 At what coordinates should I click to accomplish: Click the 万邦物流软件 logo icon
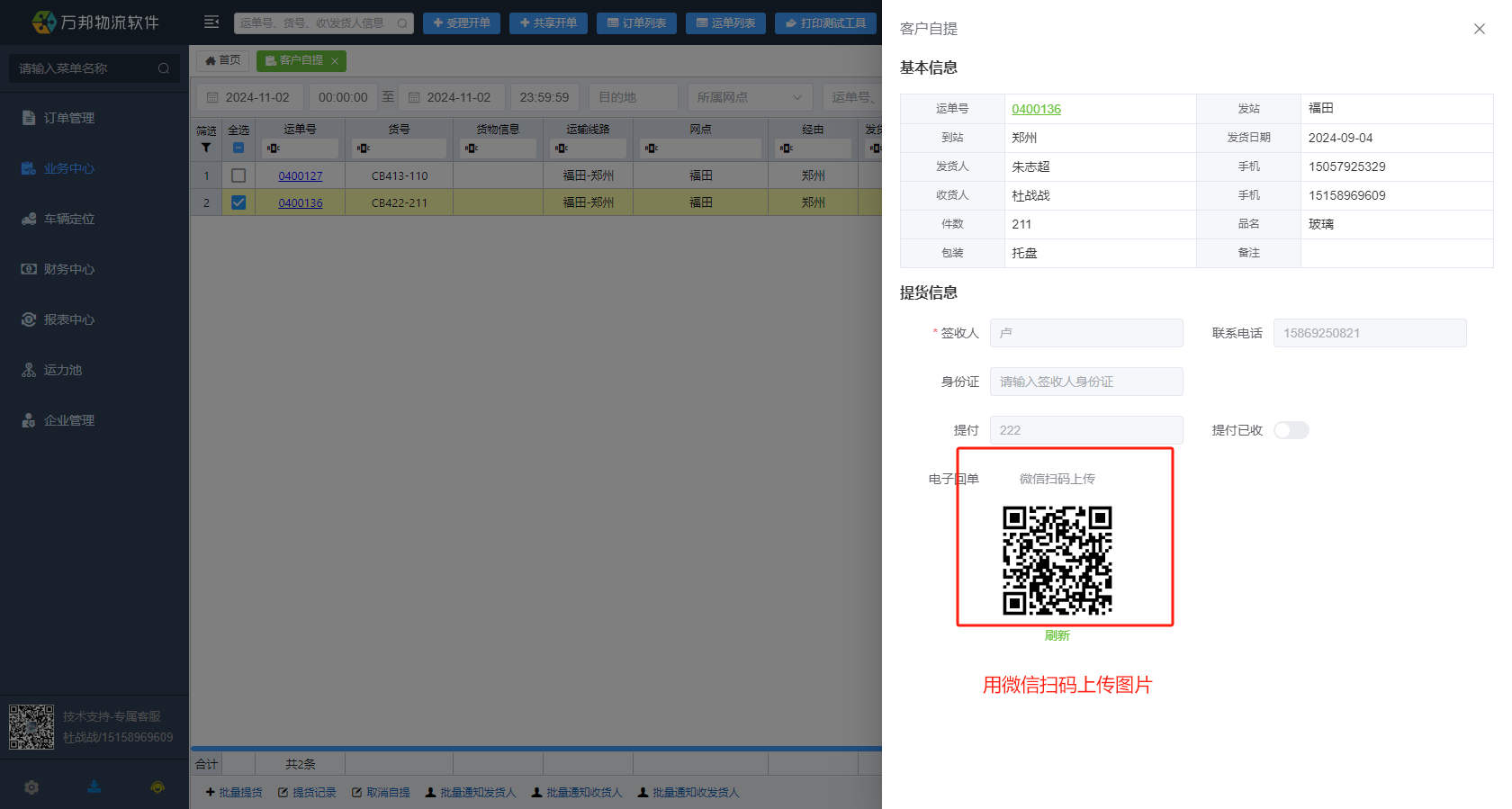43,22
